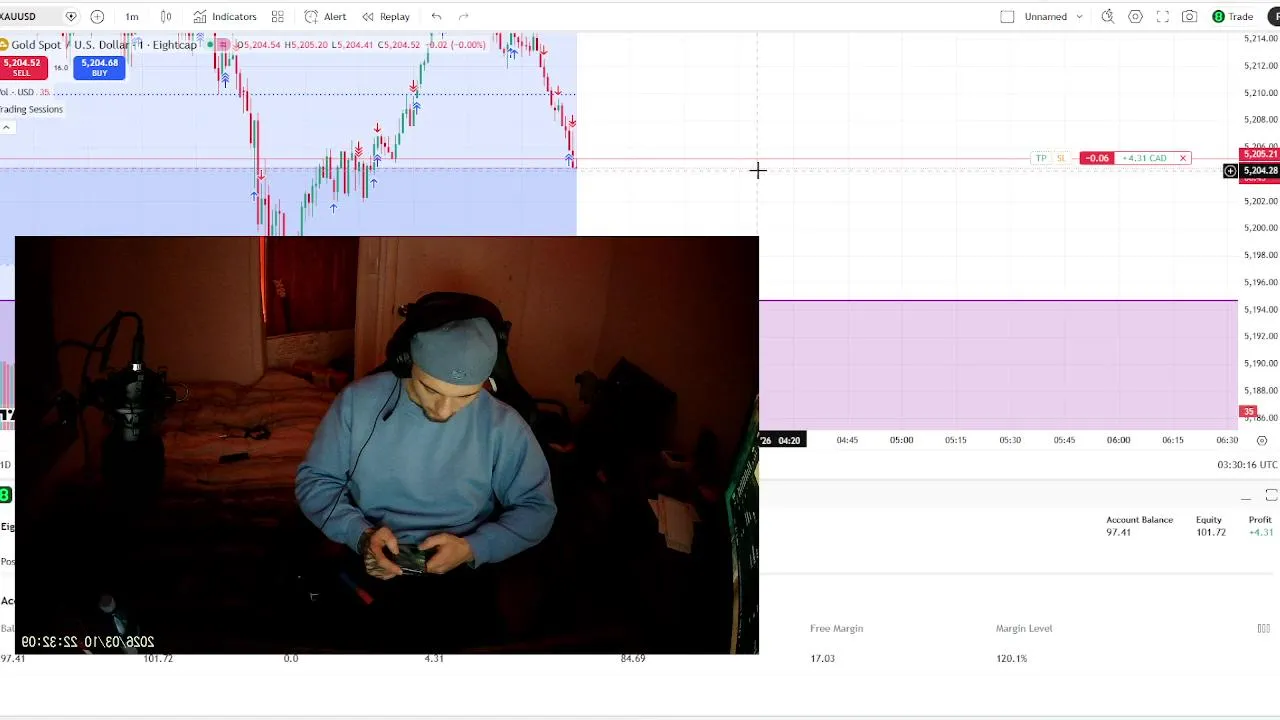Open the indicator templates grid icon
Screen dimensions: 1280x720
278,16
